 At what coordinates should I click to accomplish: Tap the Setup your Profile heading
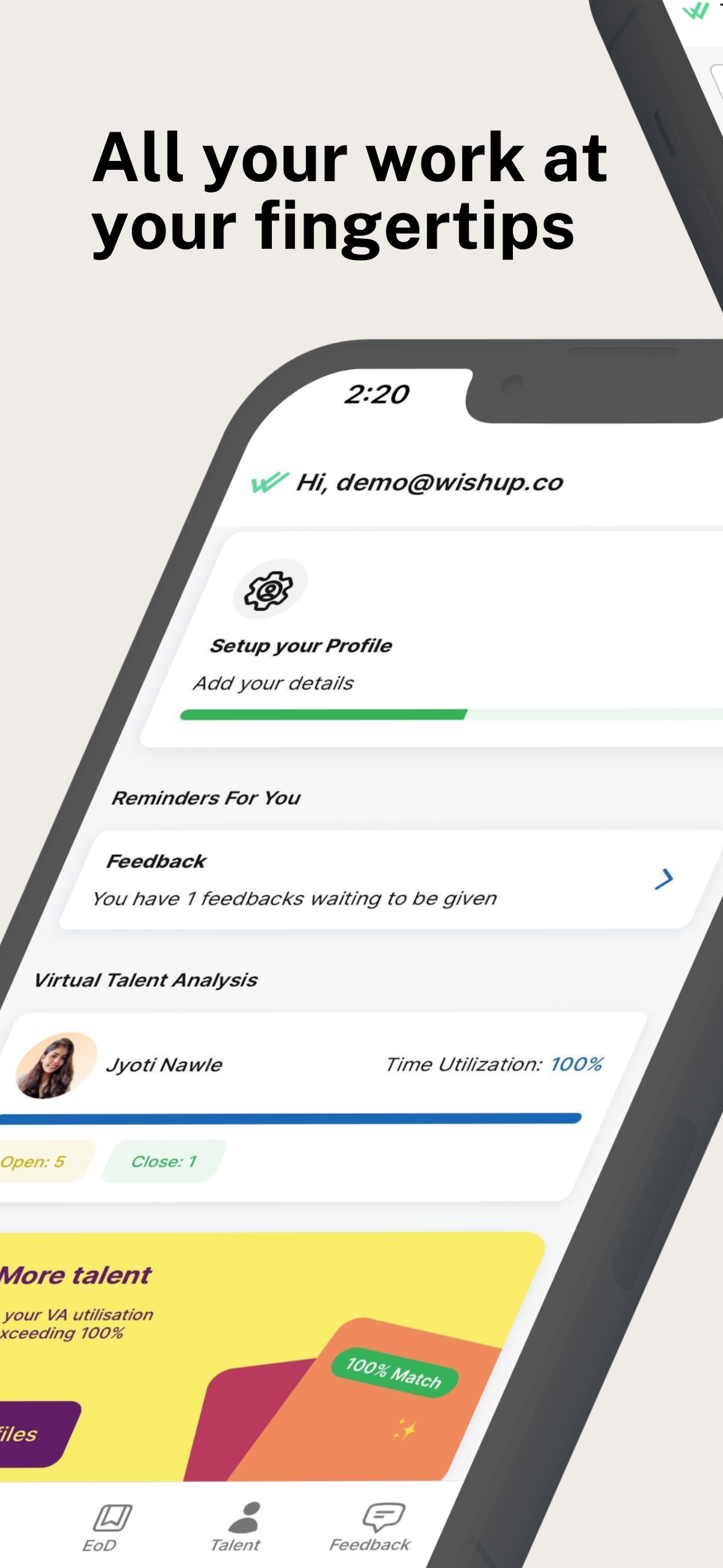(300, 646)
